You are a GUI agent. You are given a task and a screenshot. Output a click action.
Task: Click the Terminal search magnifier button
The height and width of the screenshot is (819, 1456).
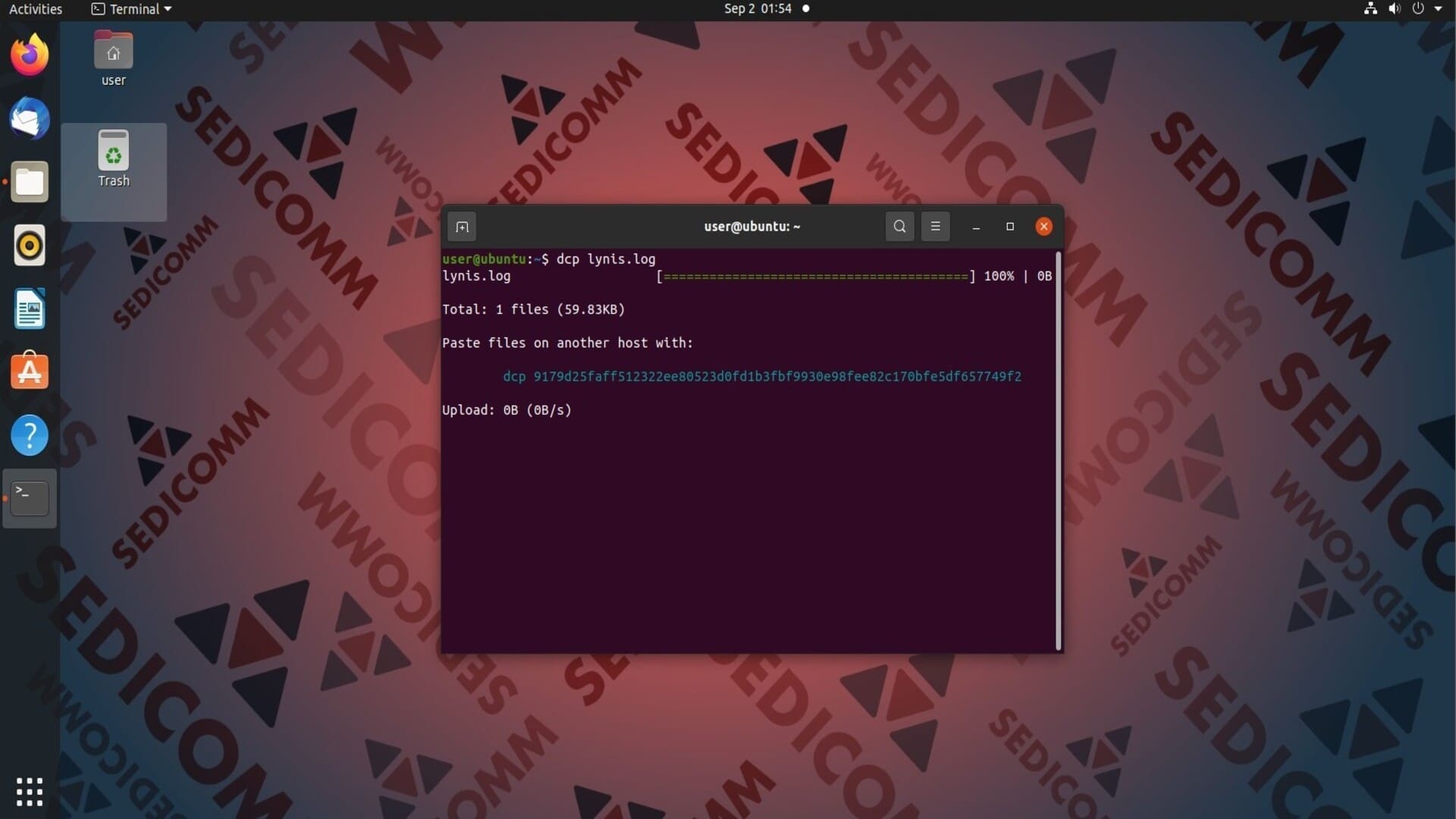coord(899,226)
